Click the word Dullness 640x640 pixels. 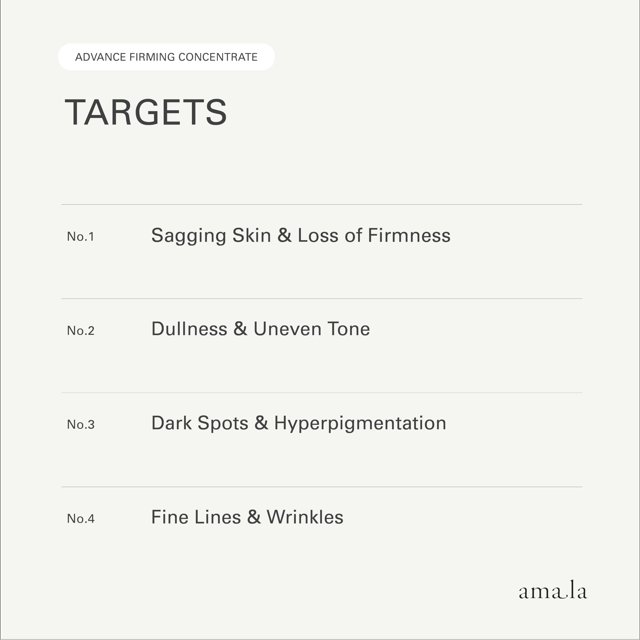click(x=189, y=329)
